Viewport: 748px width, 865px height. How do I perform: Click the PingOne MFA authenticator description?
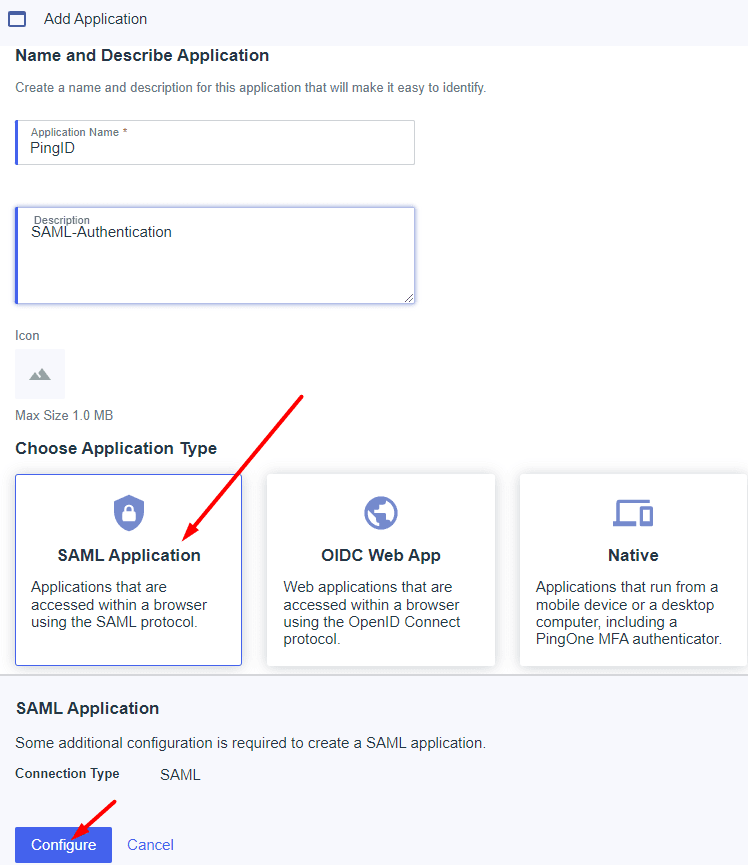coord(629,613)
